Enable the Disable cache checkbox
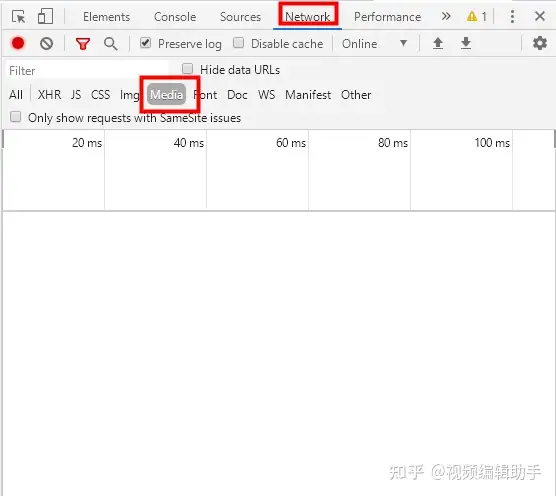The image size is (556, 496). [239, 43]
